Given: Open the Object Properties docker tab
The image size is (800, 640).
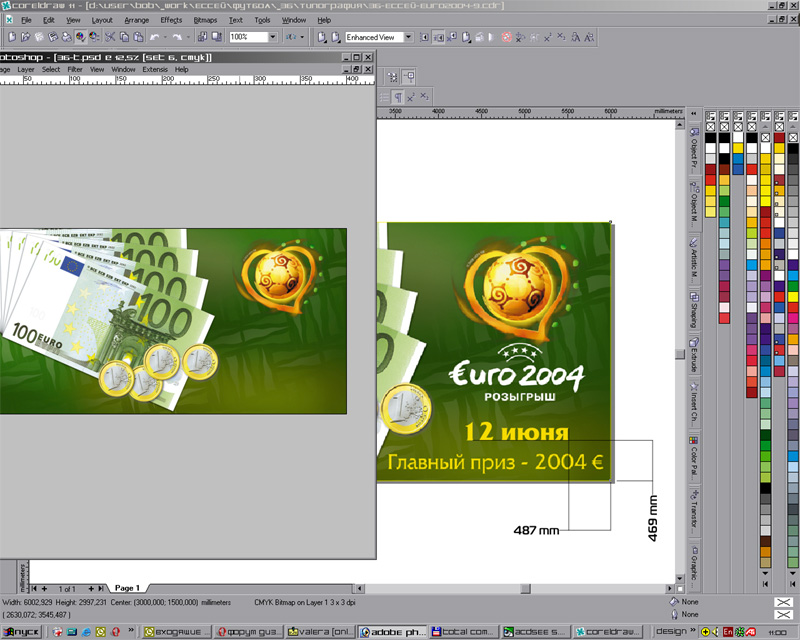Looking at the screenshot, I should 693,148.
